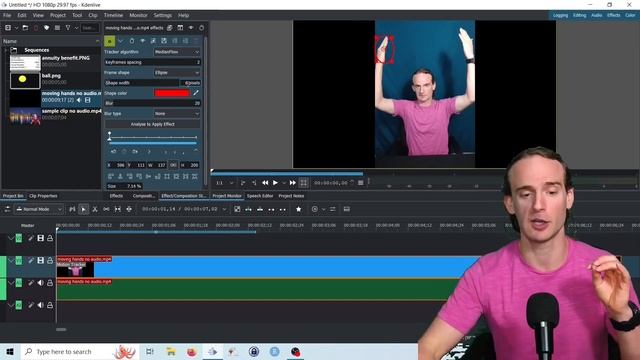The image size is (640, 360).
Task: Select the Razor tool in timeline toolbar
Action: [x=95, y=209]
